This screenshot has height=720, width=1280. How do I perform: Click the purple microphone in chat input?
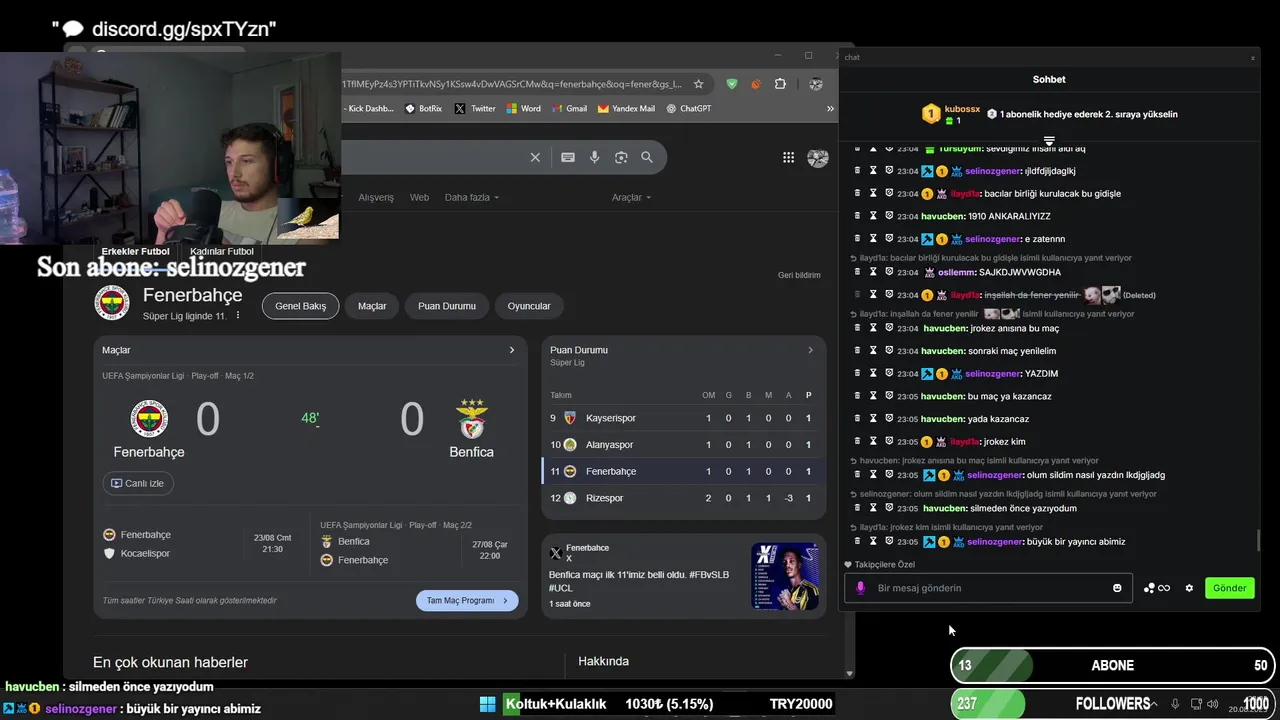(x=860, y=588)
